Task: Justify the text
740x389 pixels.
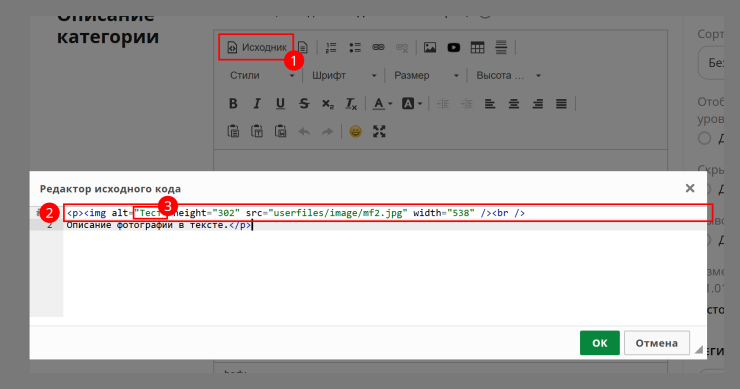Action: (x=561, y=103)
